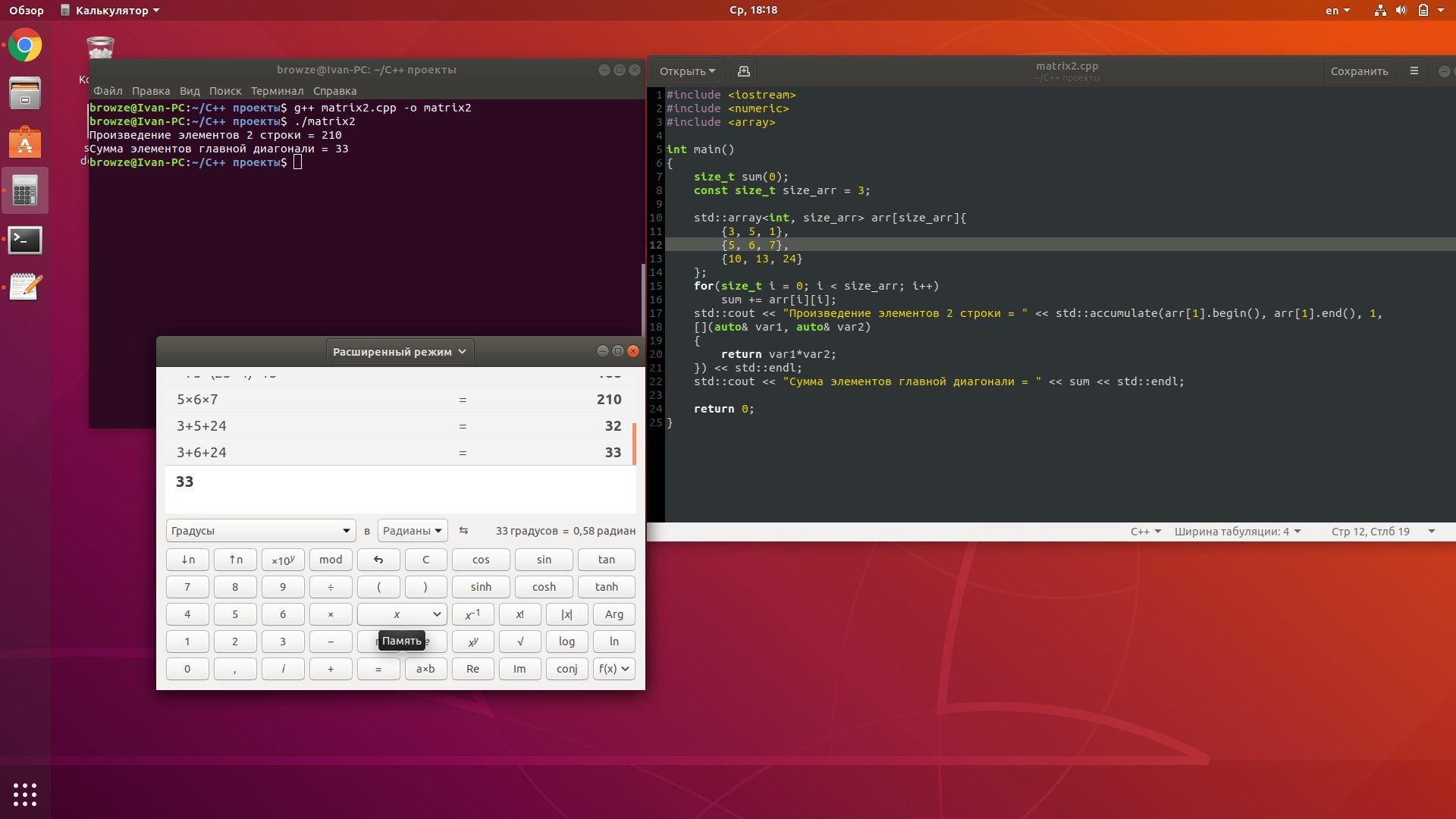Viewport: 1456px width, 819px height.
Task: Open the Стр 12, Стлб 19 position dropdown
Action: pos(1382,532)
